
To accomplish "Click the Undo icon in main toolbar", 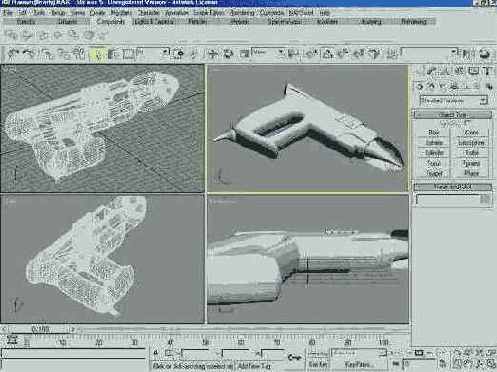I will click(x=13, y=53).
